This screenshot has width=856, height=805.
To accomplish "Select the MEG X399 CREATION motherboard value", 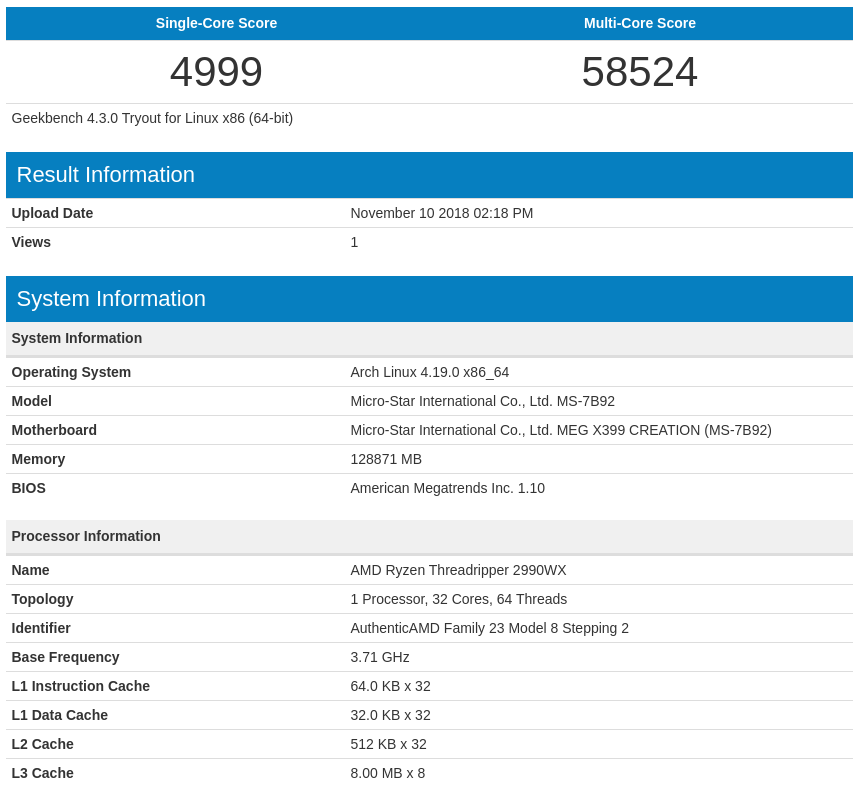I will pyautogui.click(x=561, y=430).
